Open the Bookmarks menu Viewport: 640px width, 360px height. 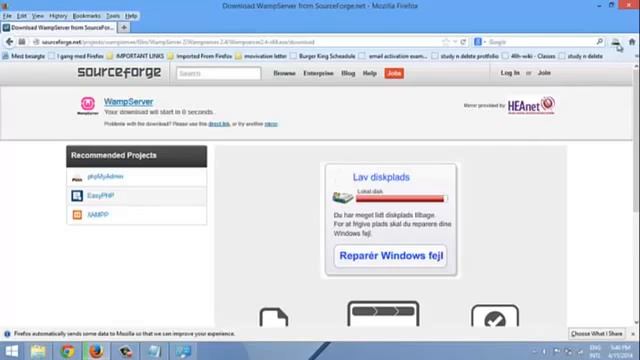click(x=87, y=16)
